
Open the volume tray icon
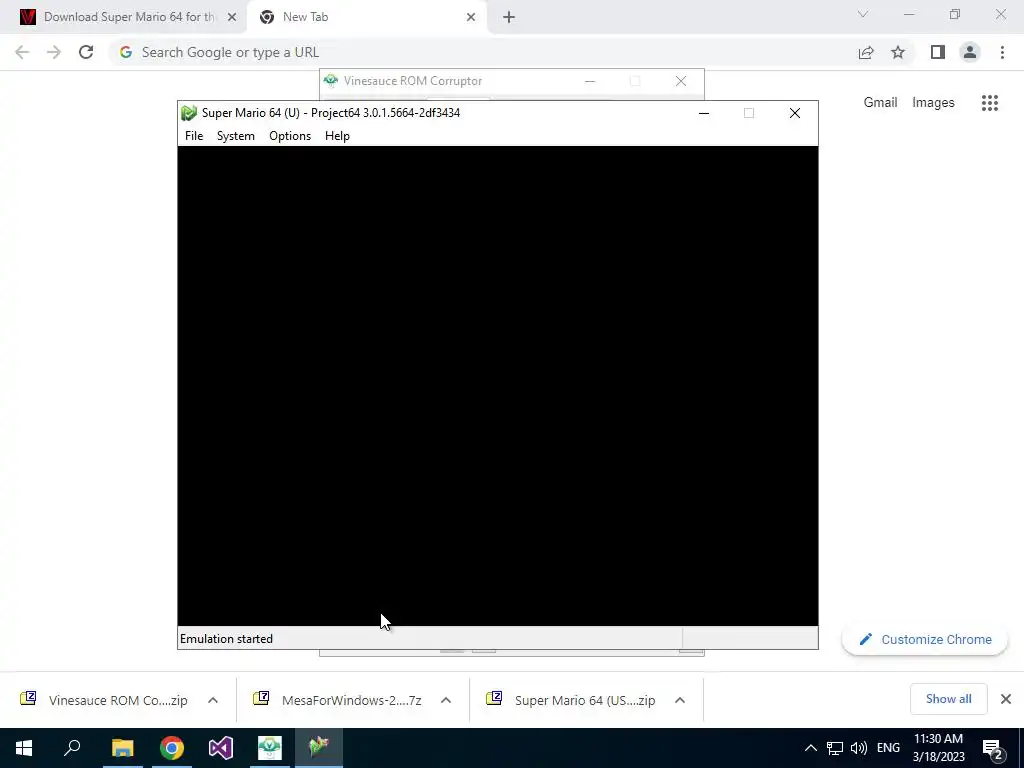point(859,748)
